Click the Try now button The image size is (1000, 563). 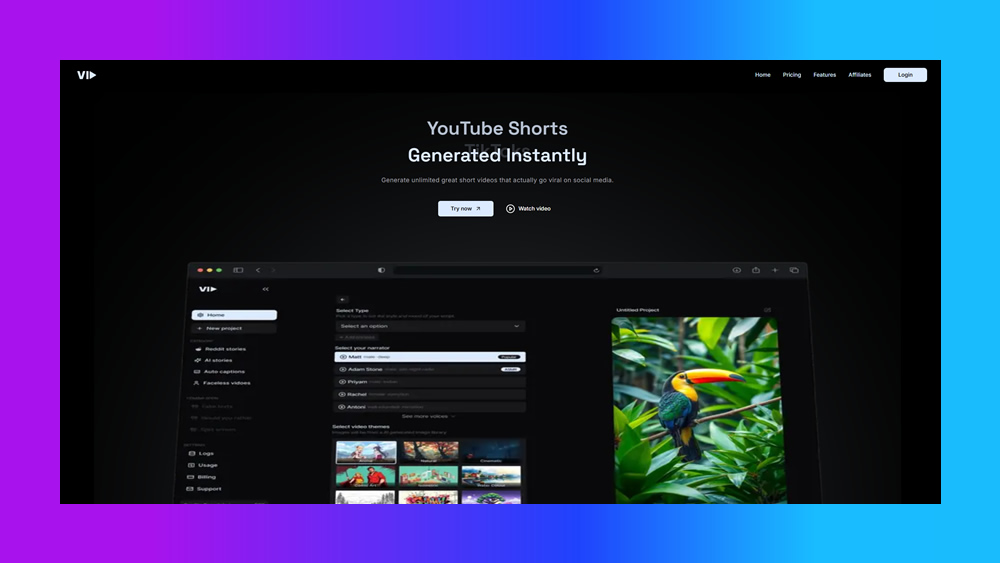point(466,208)
